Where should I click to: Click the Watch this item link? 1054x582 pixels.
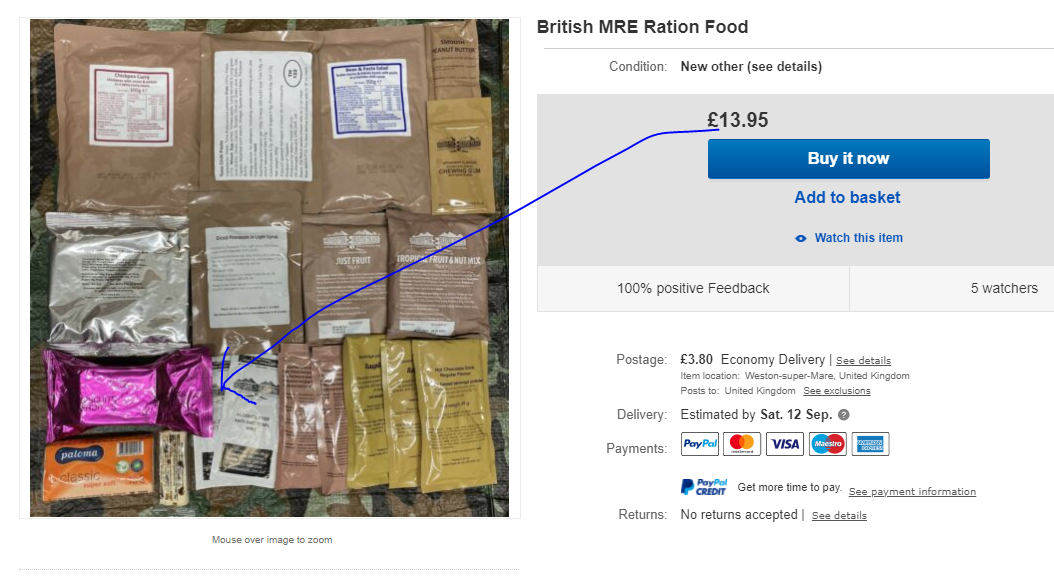[x=858, y=238]
